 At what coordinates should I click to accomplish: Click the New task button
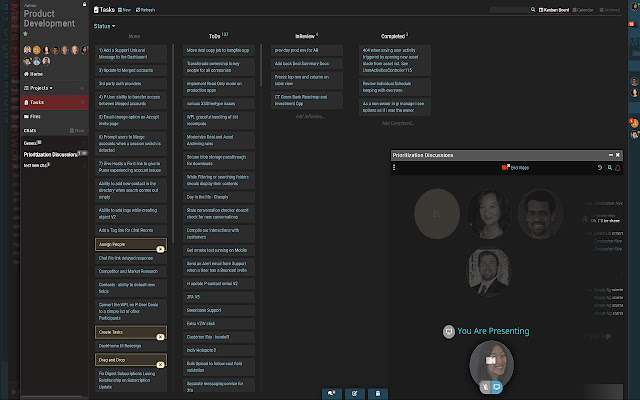[125, 9]
